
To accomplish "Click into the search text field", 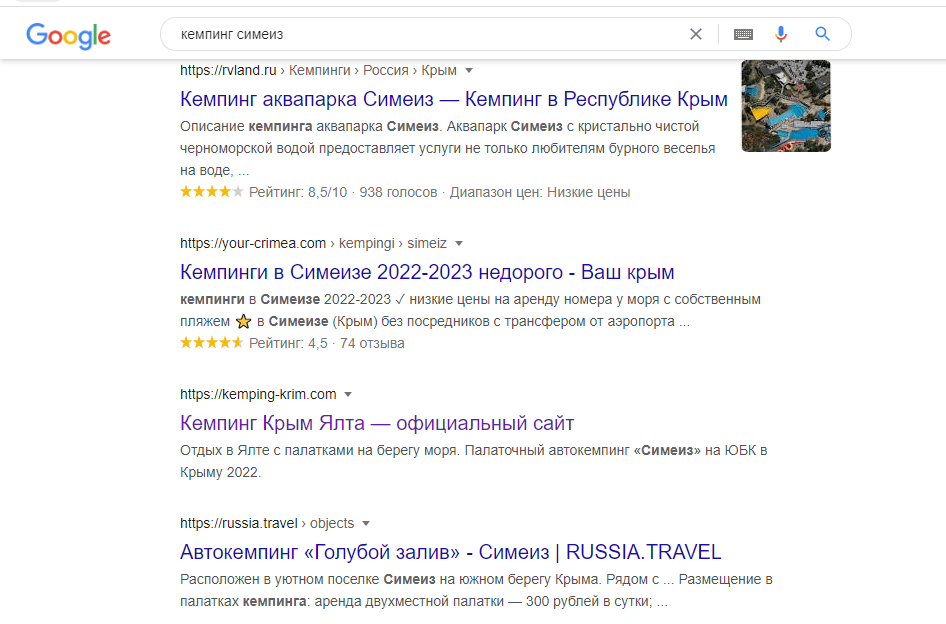I will click(420, 34).
